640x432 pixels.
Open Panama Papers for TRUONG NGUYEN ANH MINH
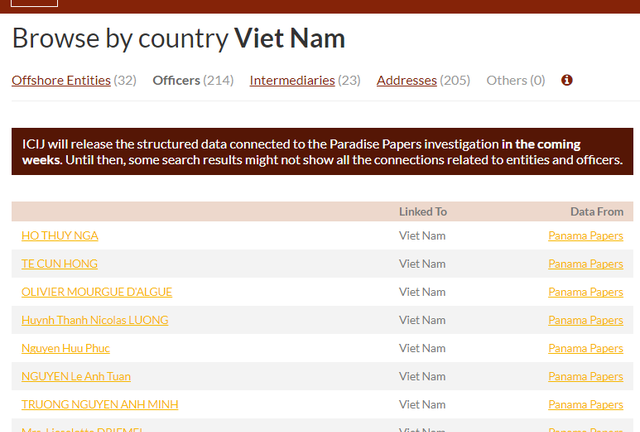pos(585,404)
